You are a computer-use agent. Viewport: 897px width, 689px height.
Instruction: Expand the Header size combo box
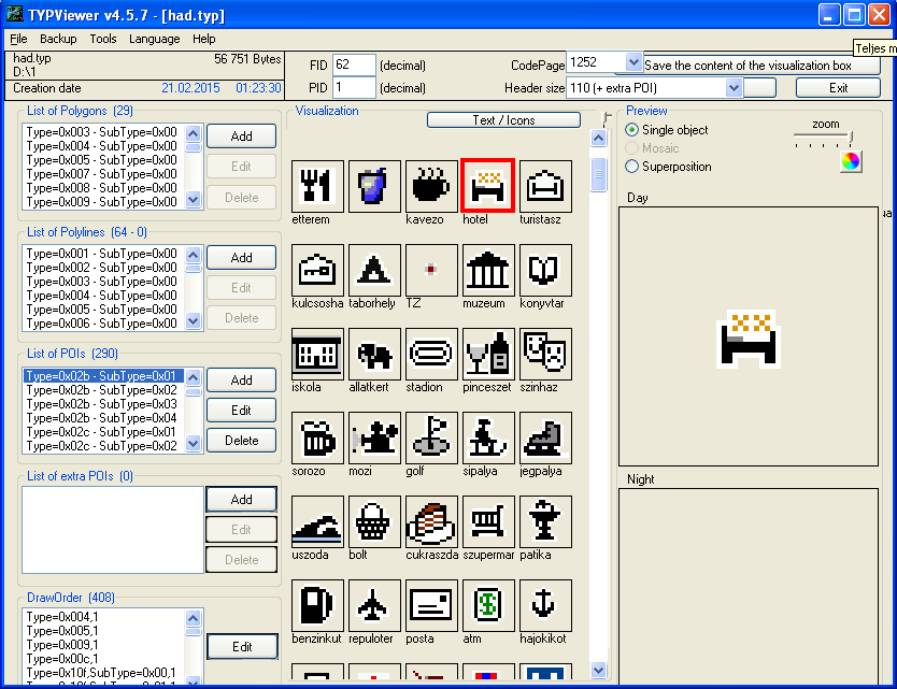pyautogui.click(x=735, y=88)
